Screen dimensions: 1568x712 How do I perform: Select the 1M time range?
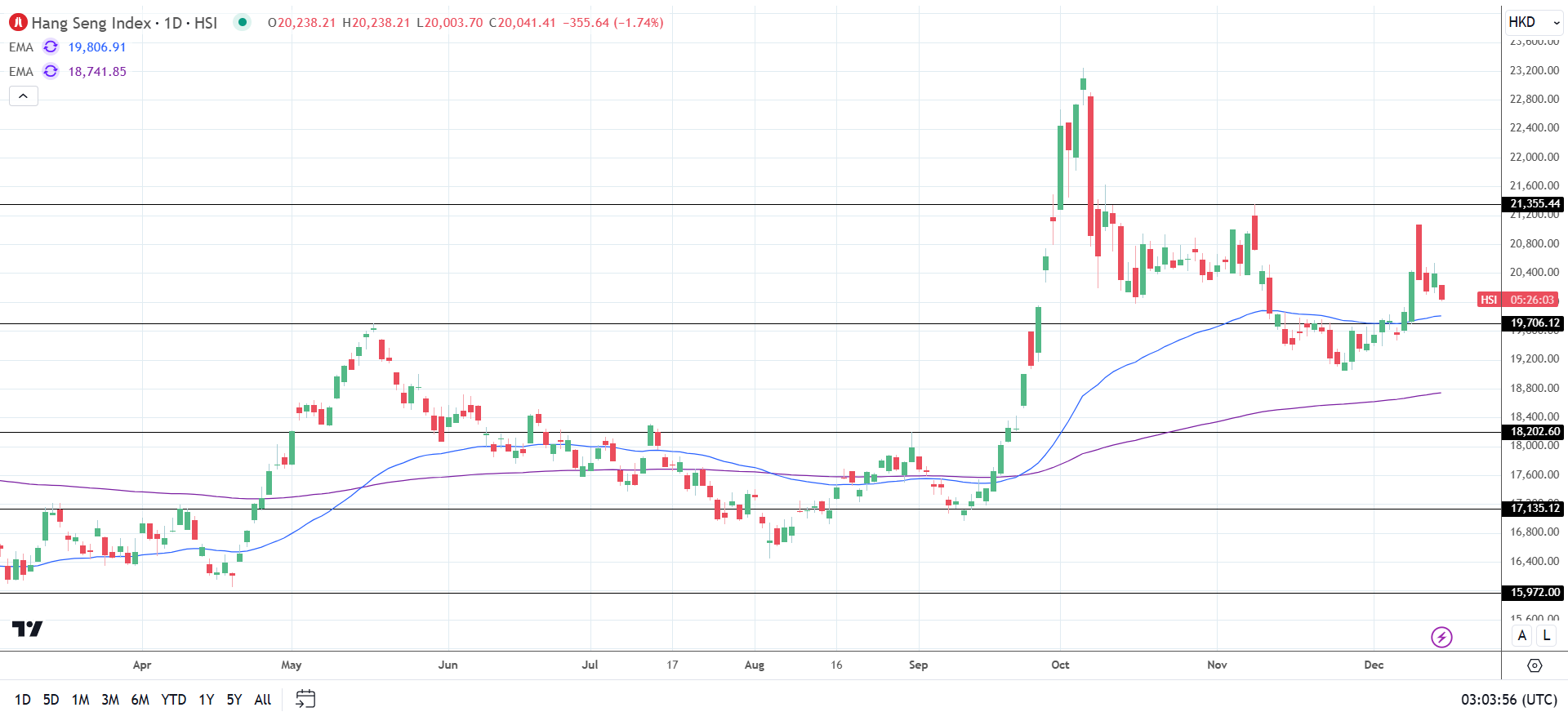point(80,700)
